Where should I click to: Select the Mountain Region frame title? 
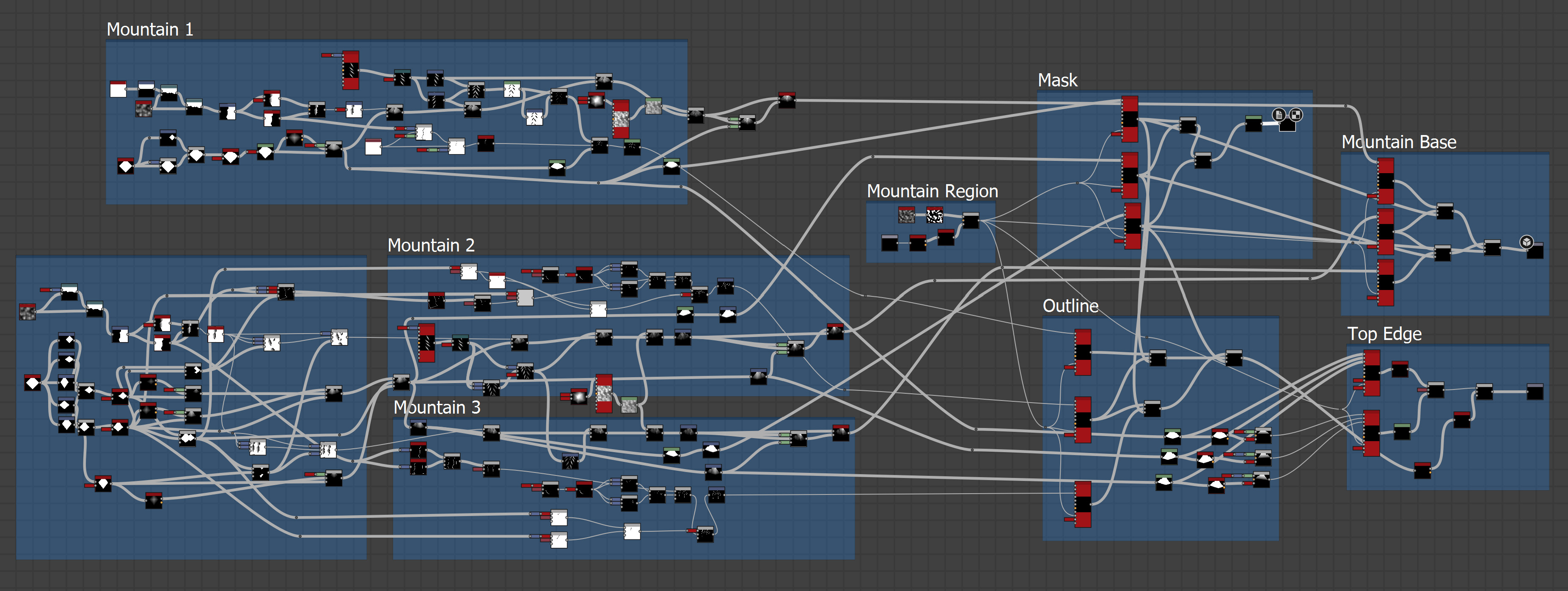click(933, 191)
